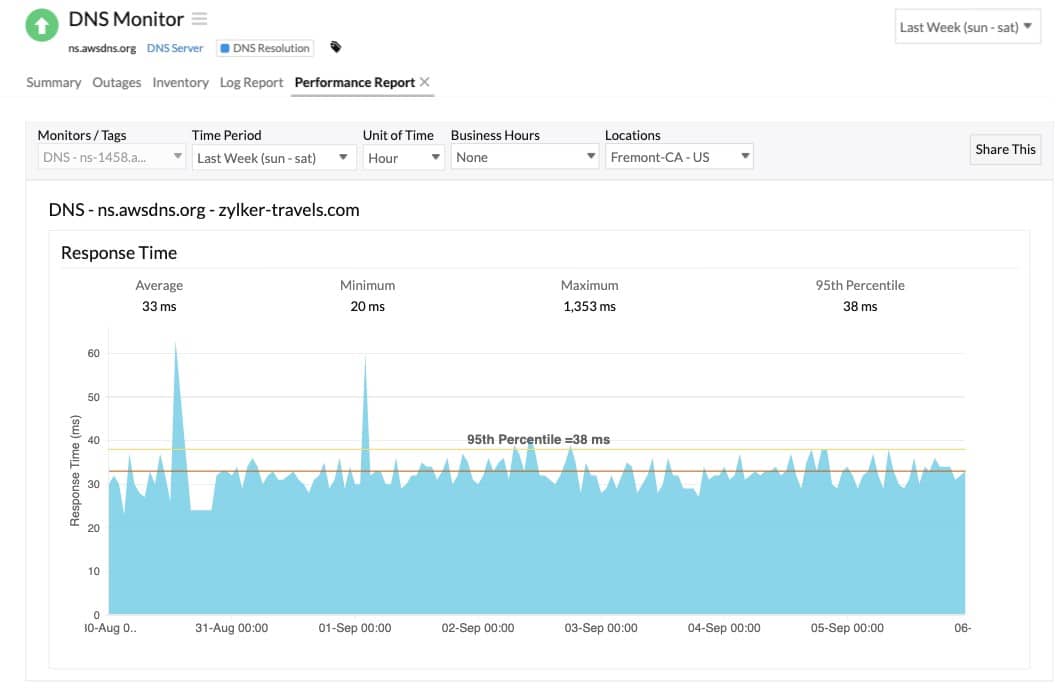Open the Locations Fremont-CA - US dropdown
Screen dimensions: 1063x689
coord(679,157)
